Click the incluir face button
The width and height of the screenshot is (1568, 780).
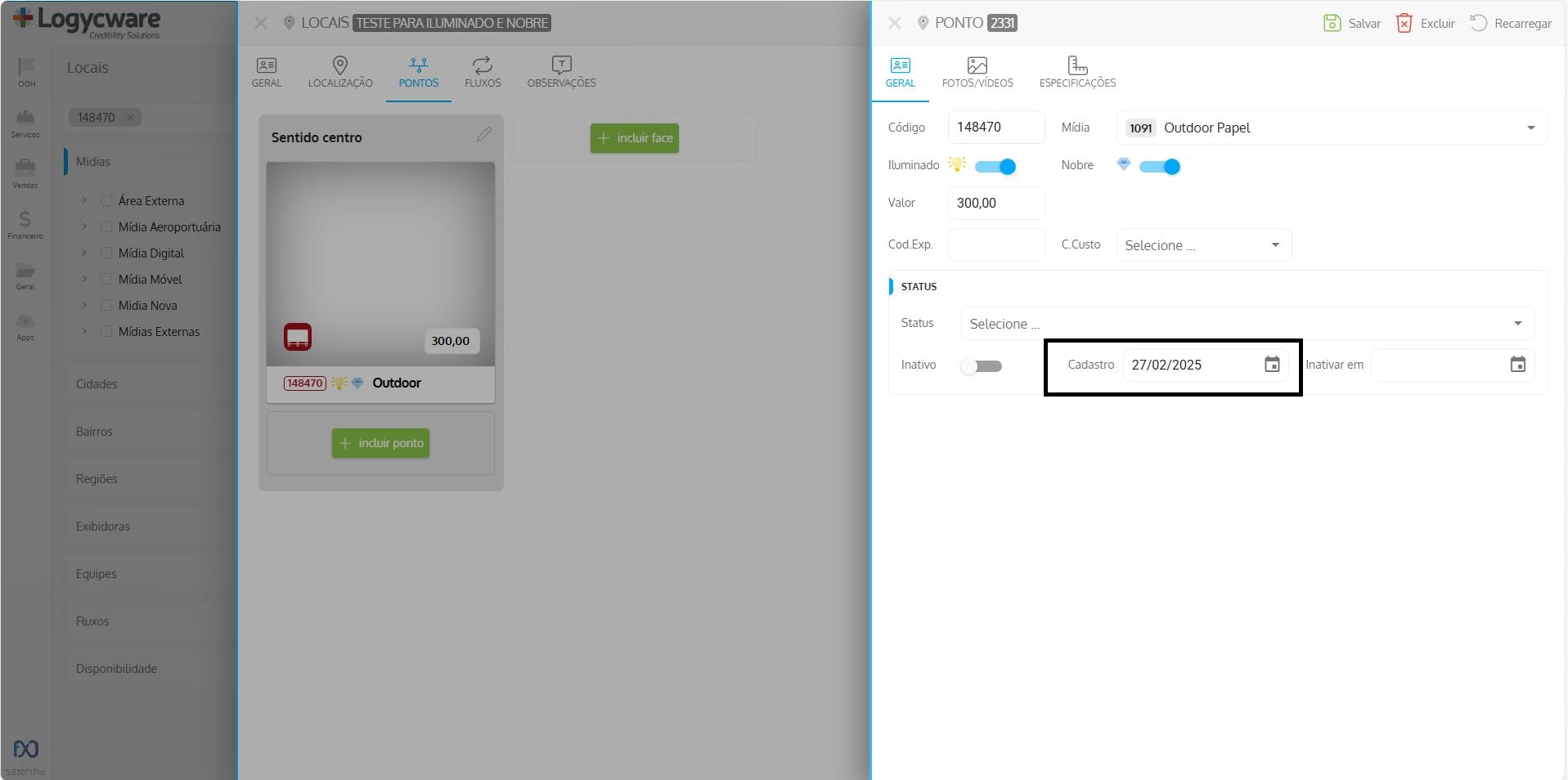pos(635,138)
